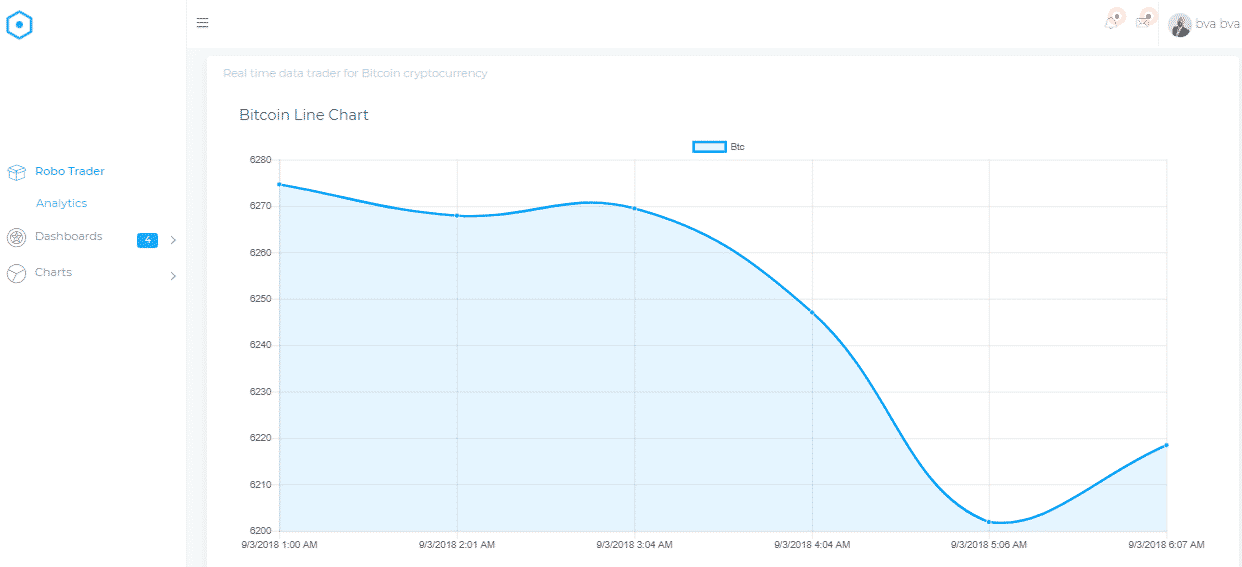The height and width of the screenshot is (567, 1242).
Task: Click the Charts pie icon
Action: pyautogui.click(x=17, y=273)
